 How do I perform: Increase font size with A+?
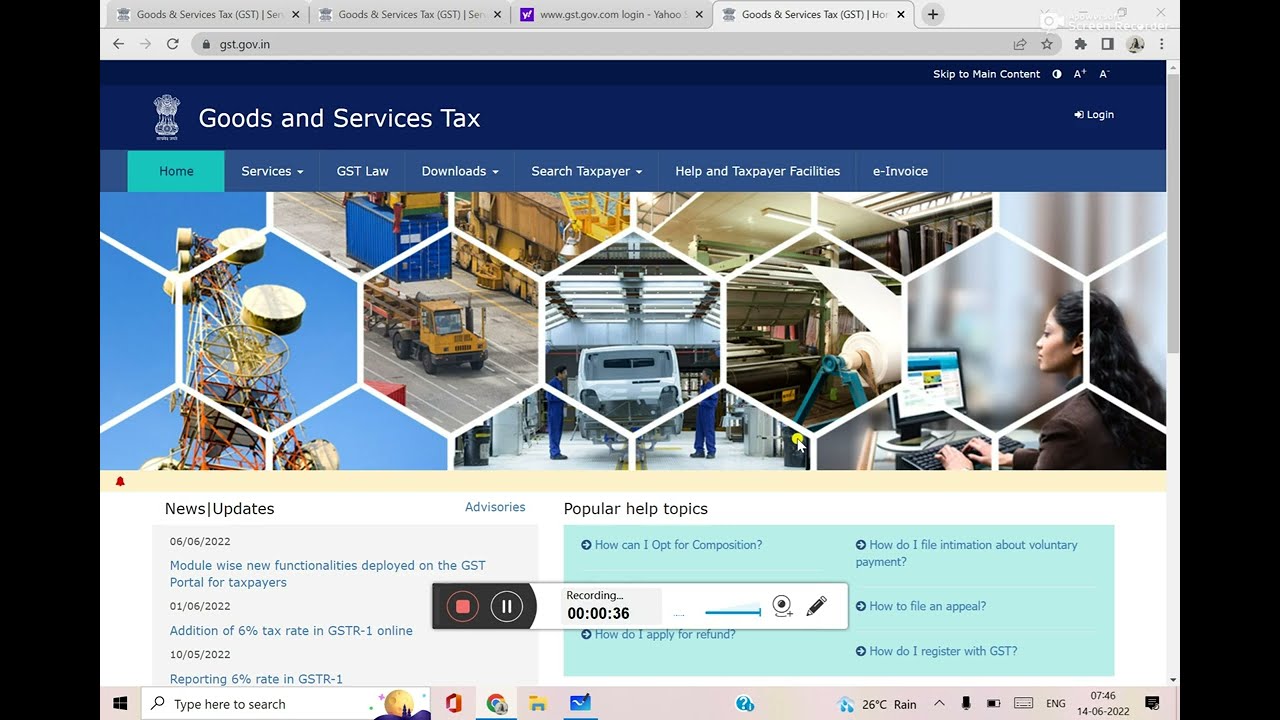1080,74
